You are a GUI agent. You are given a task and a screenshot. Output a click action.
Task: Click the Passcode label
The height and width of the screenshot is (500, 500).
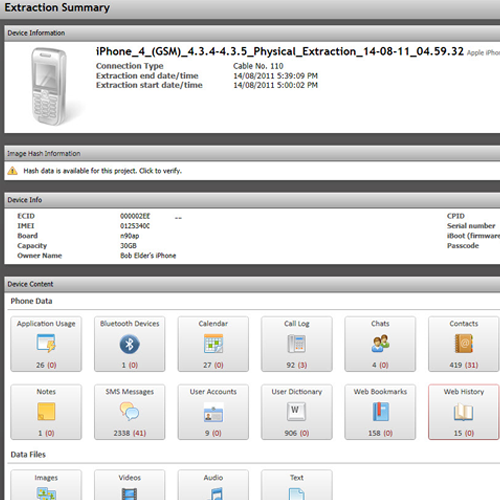[x=463, y=246]
